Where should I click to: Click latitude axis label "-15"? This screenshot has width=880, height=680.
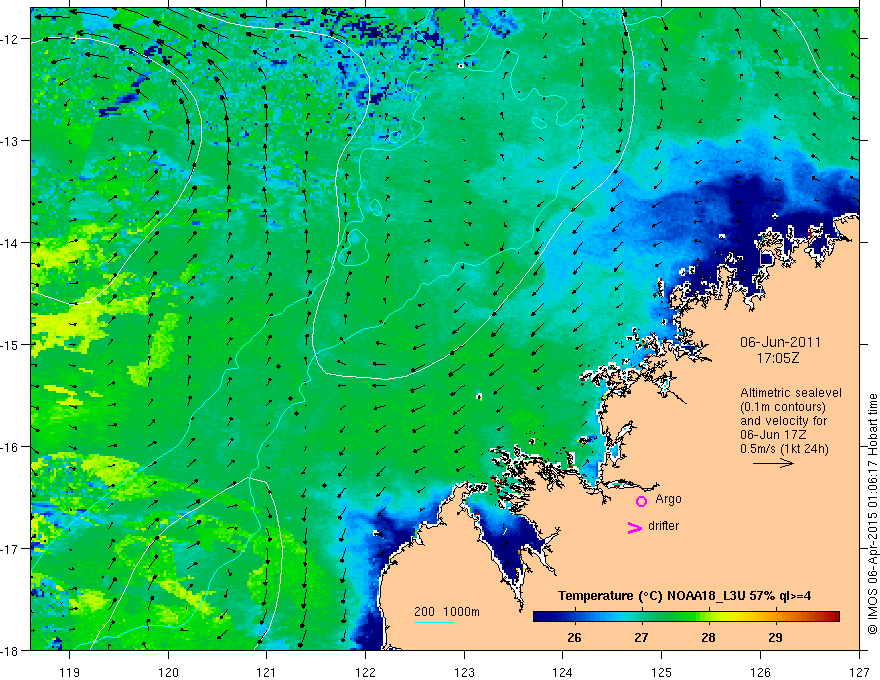click(11, 344)
